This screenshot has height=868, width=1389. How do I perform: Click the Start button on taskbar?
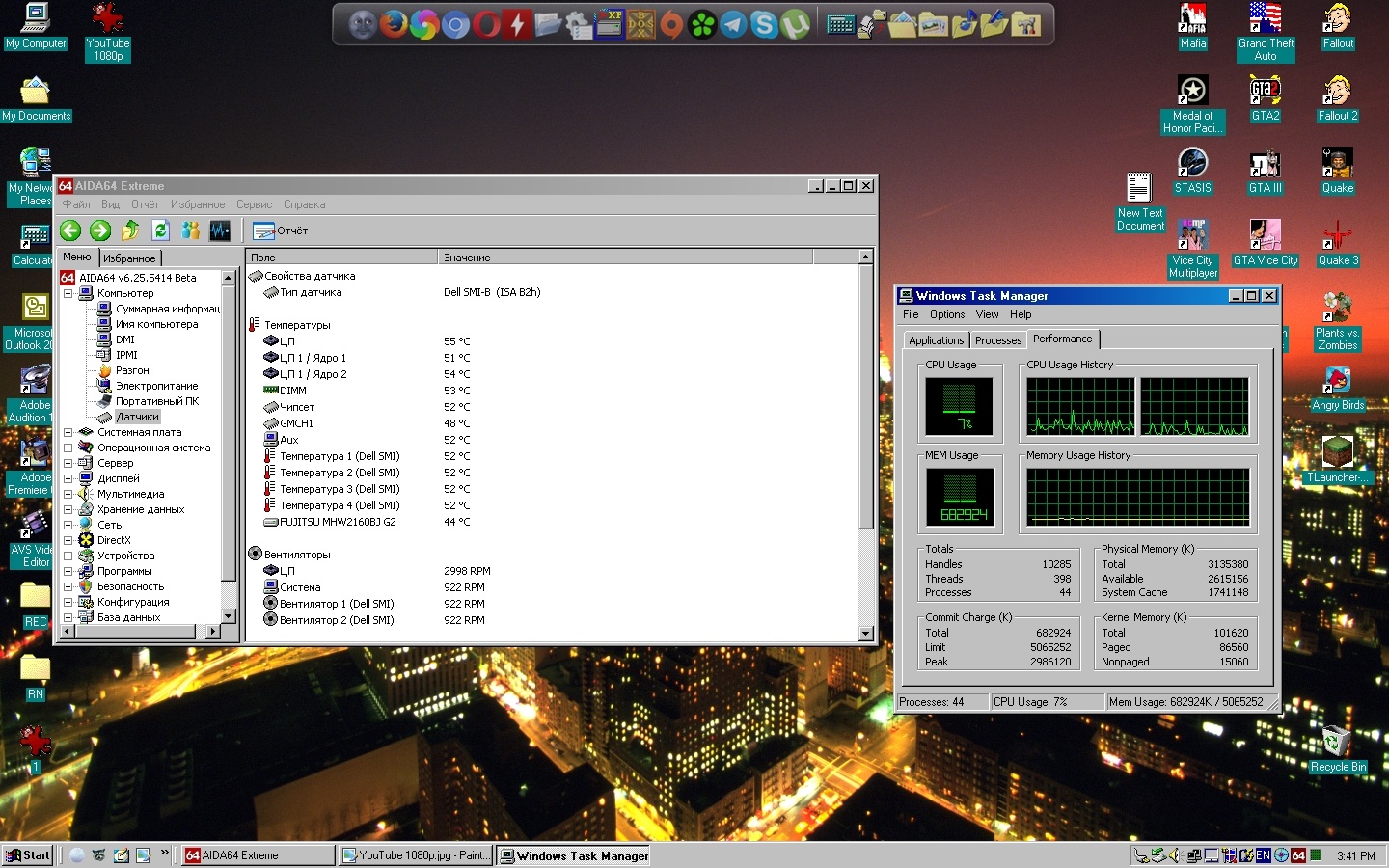(29, 855)
